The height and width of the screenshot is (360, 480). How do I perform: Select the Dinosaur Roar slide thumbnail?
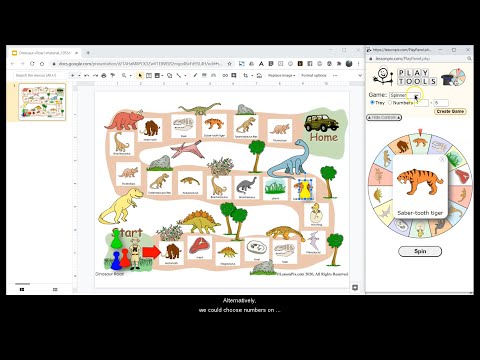point(42,102)
